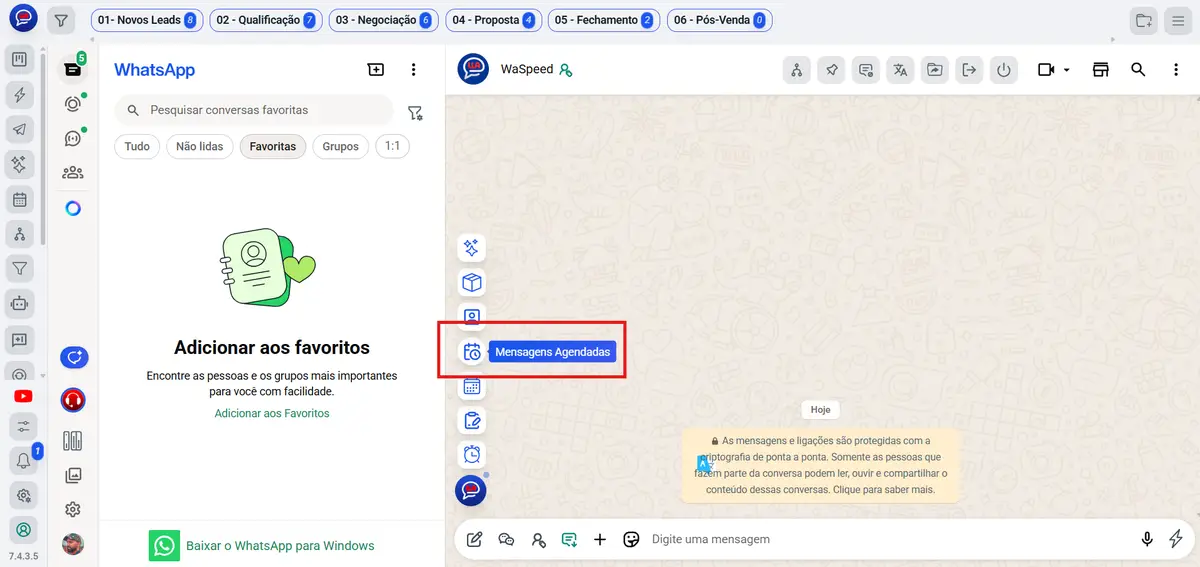
Task: Click the blue refresh chat round button
Action: (x=73, y=357)
